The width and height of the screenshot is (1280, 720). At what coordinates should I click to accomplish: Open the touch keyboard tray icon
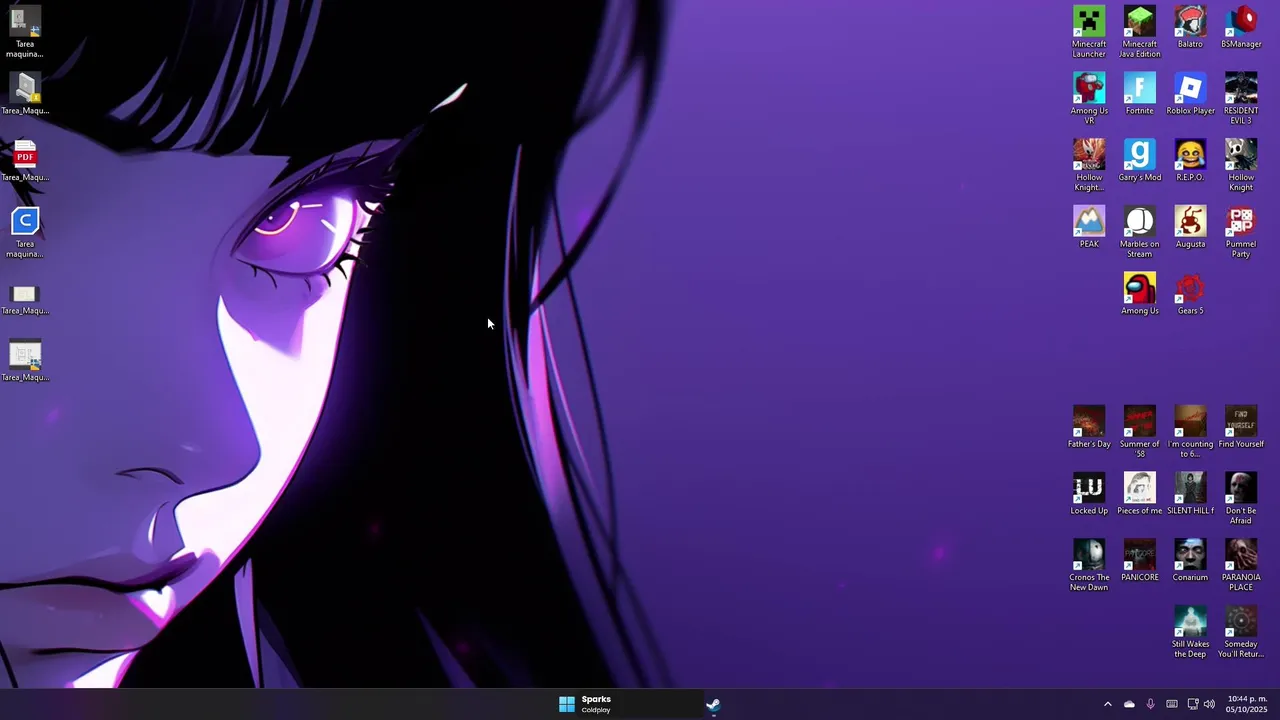1172,704
